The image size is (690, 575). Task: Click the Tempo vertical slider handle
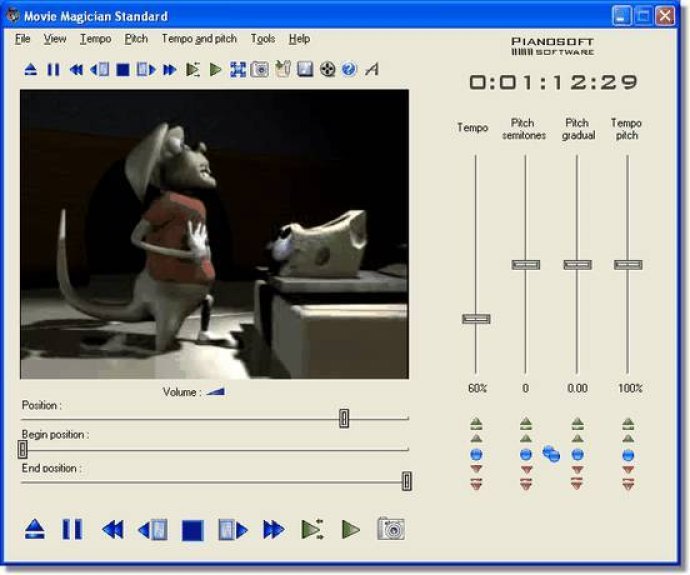tap(476, 319)
